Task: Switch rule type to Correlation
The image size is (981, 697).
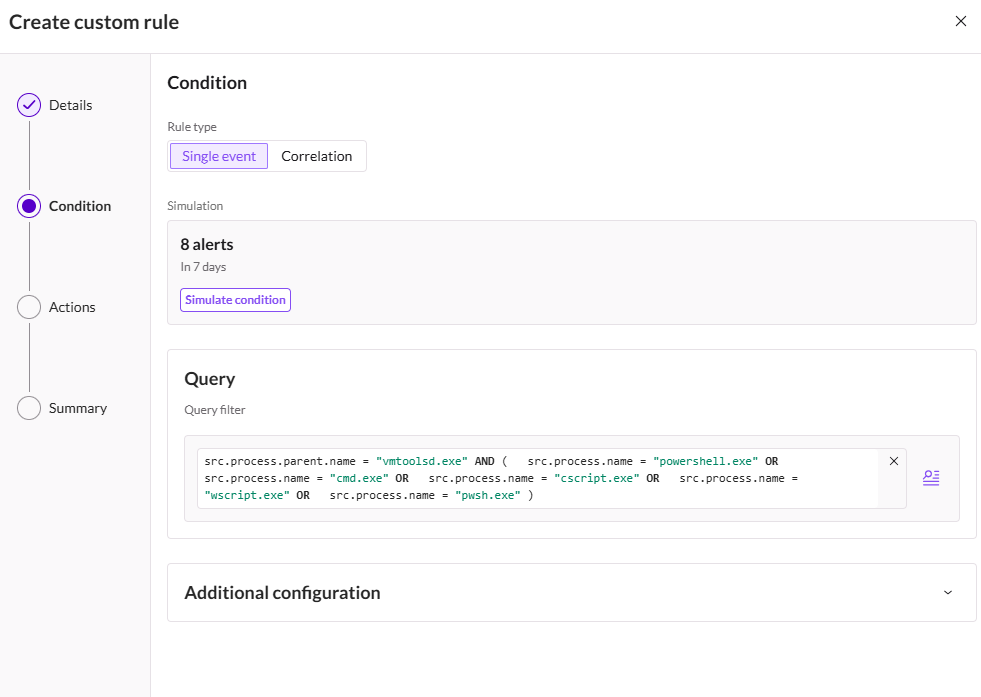Action: click(317, 156)
